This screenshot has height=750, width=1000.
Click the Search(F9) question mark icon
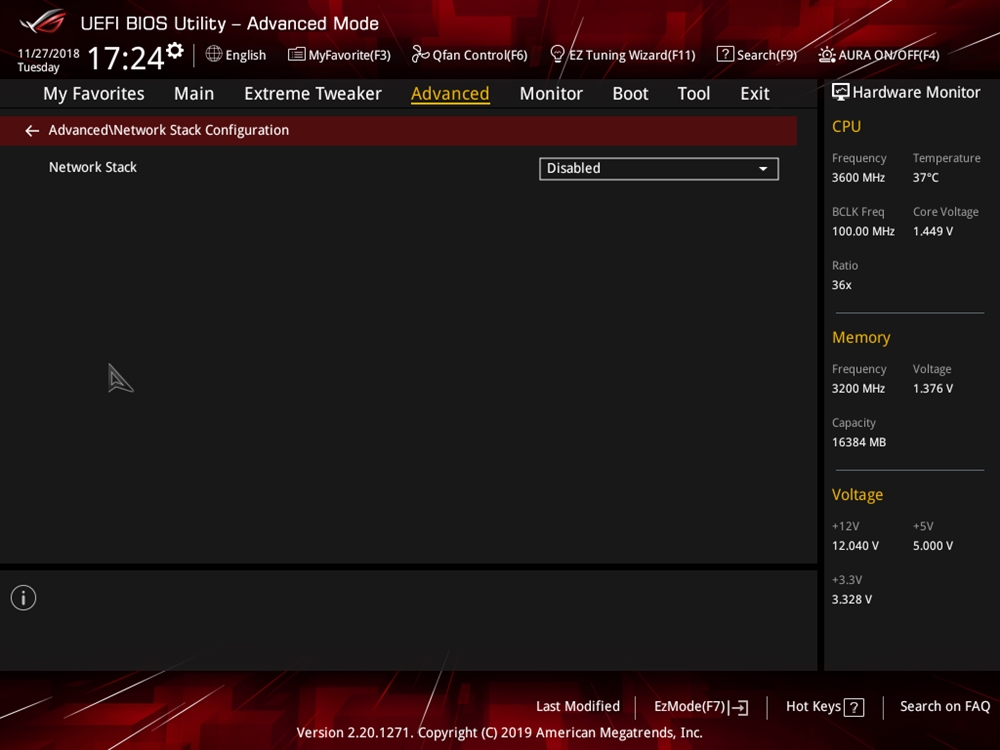(x=725, y=54)
